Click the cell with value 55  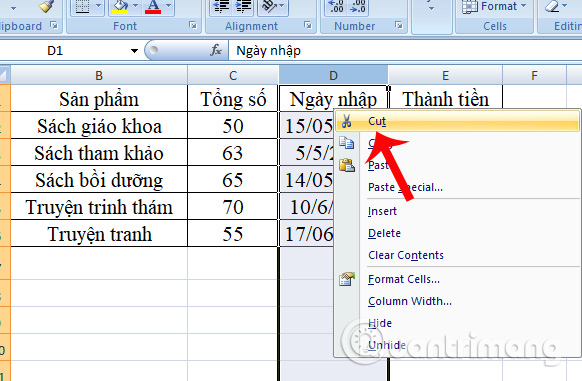(x=233, y=234)
